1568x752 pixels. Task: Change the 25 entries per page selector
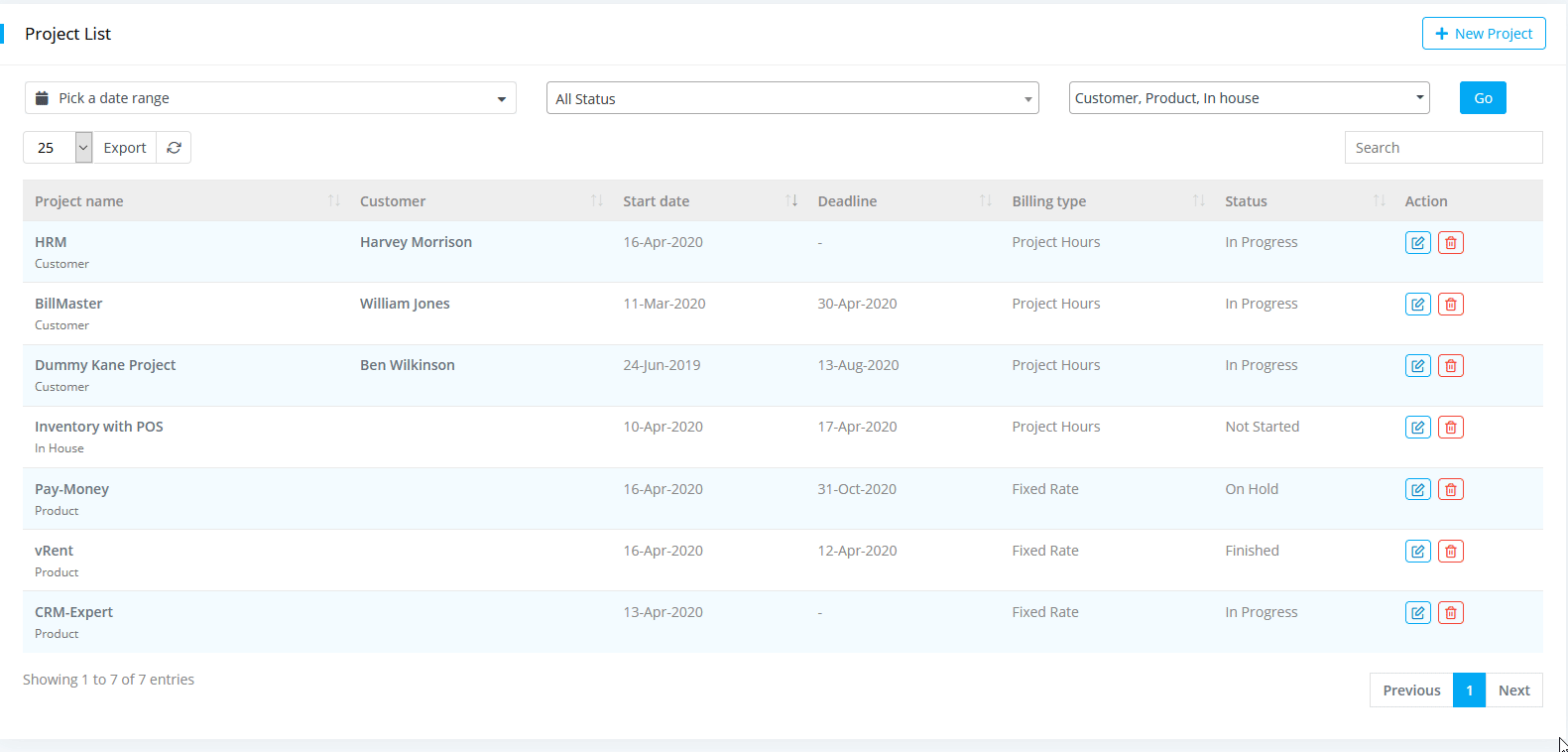click(58, 148)
